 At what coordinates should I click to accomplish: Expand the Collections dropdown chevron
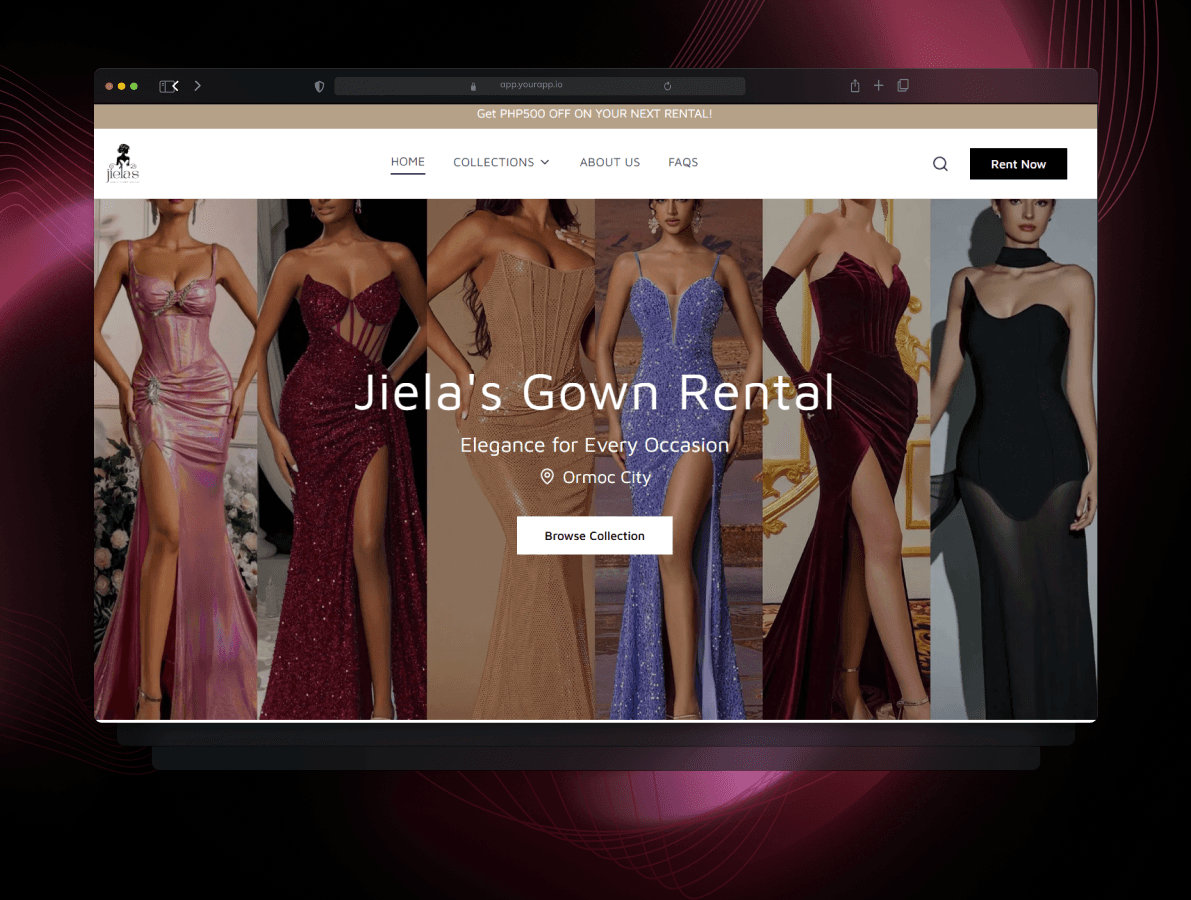pos(545,163)
